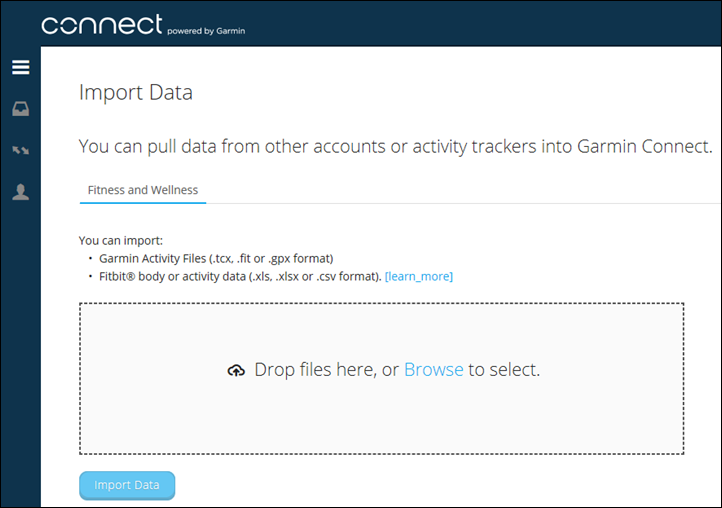
Task: Click the Import Data page heading
Action: pyautogui.click(x=136, y=93)
